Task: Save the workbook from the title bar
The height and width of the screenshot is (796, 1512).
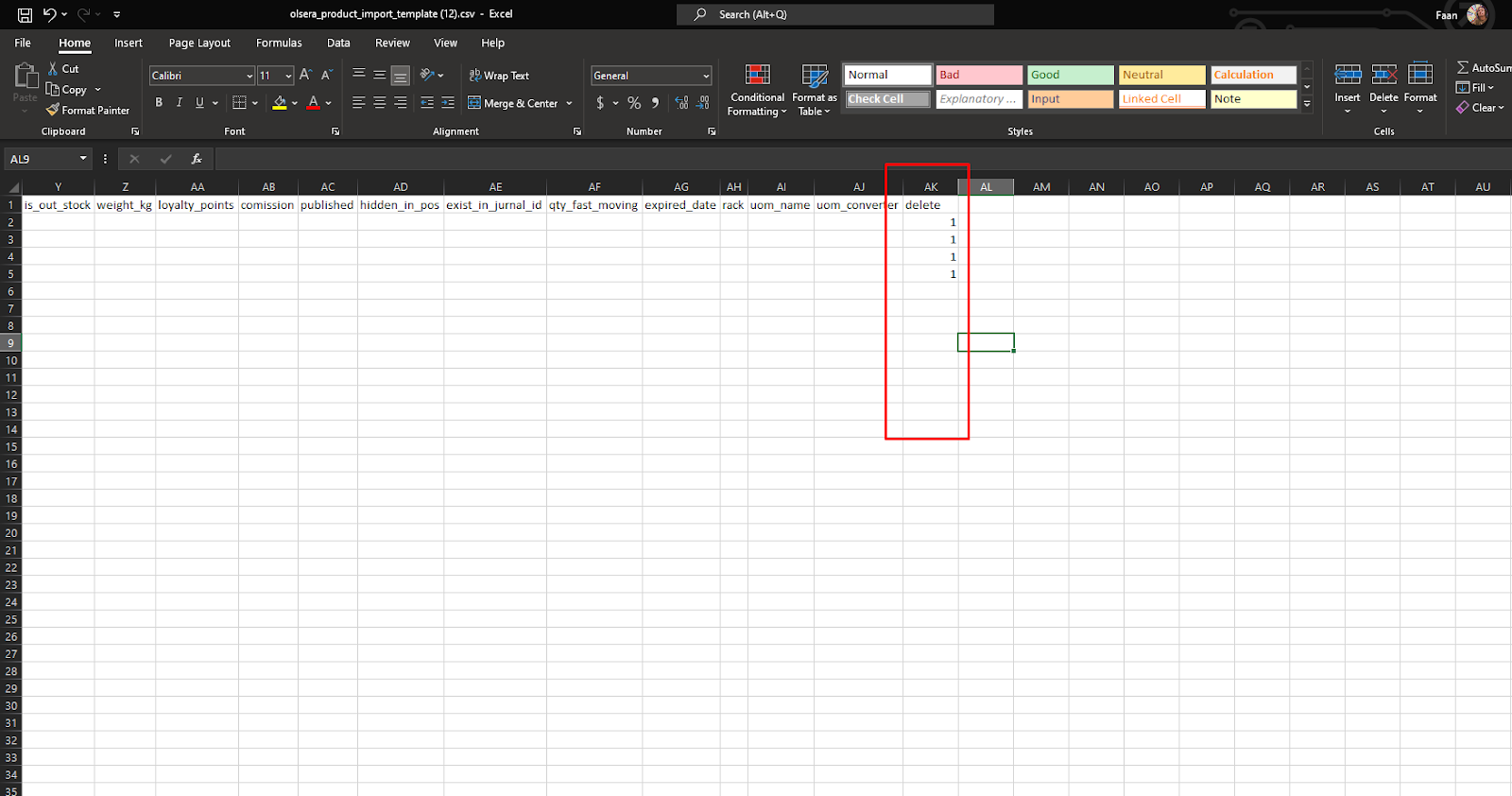Action: coord(25,14)
